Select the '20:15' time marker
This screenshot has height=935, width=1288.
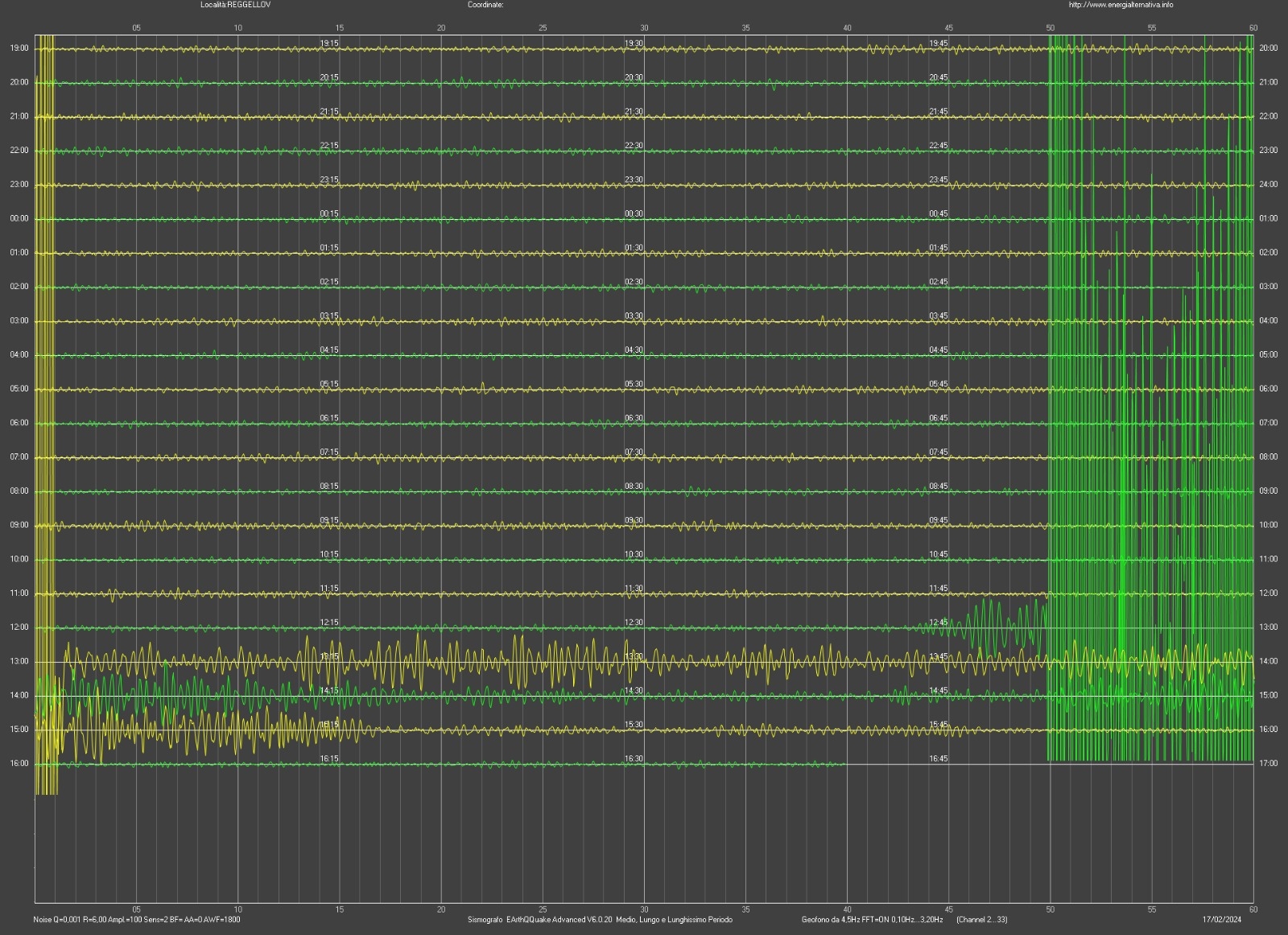329,78
